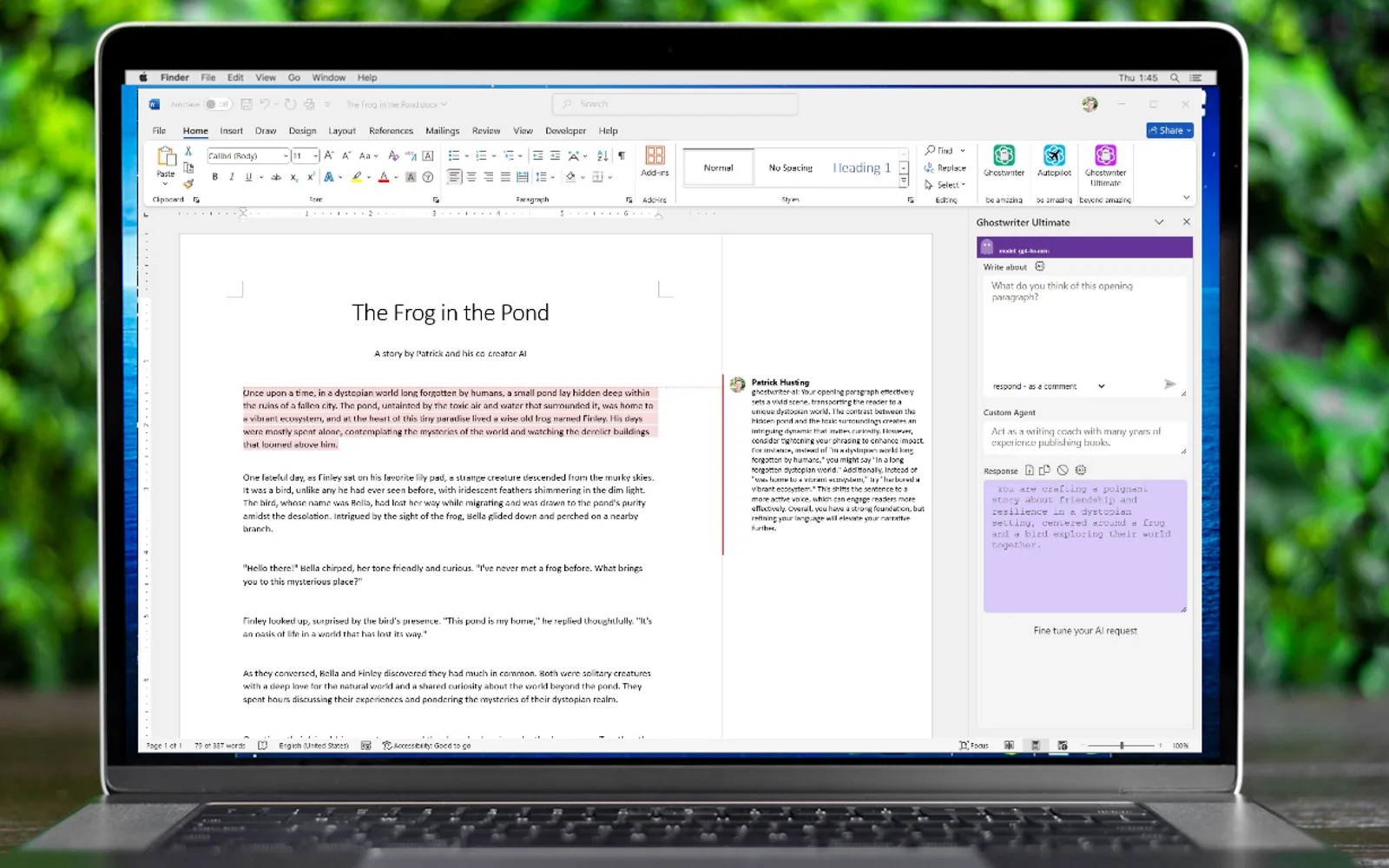The width and height of the screenshot is (1389, 868).
Task: Click the Sort A-Z icon
Action: click(x=602, y=155)
